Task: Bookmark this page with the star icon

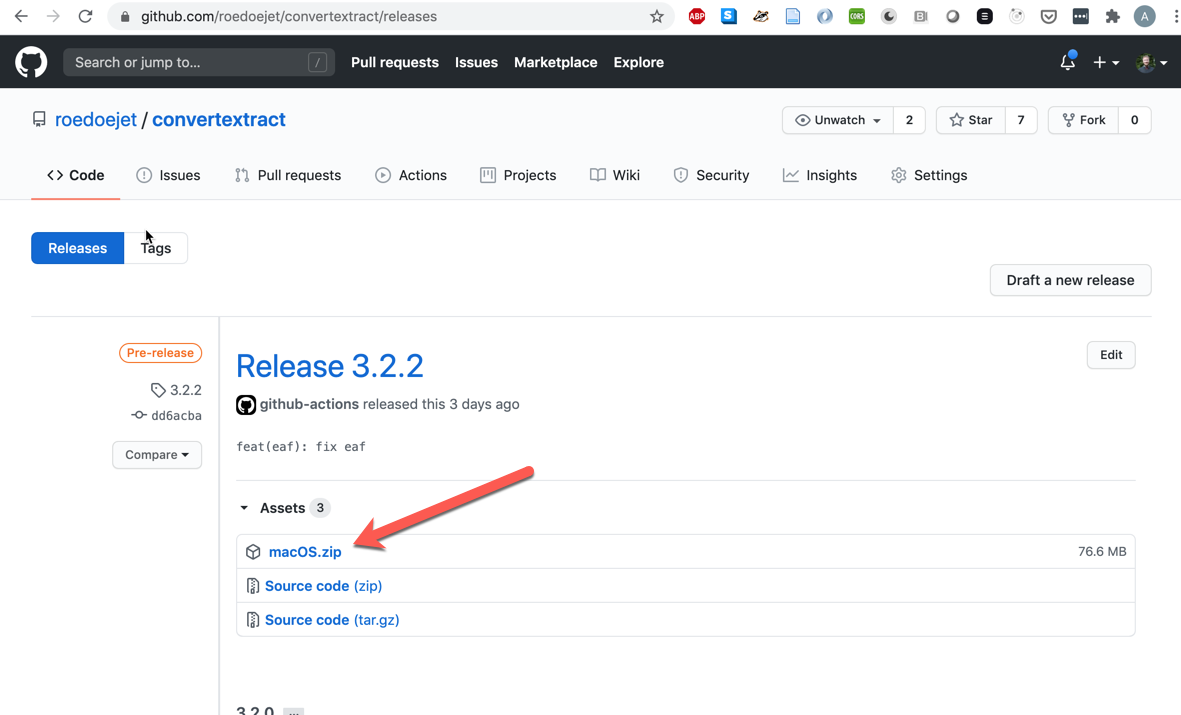Action: (x=657, y=17)
